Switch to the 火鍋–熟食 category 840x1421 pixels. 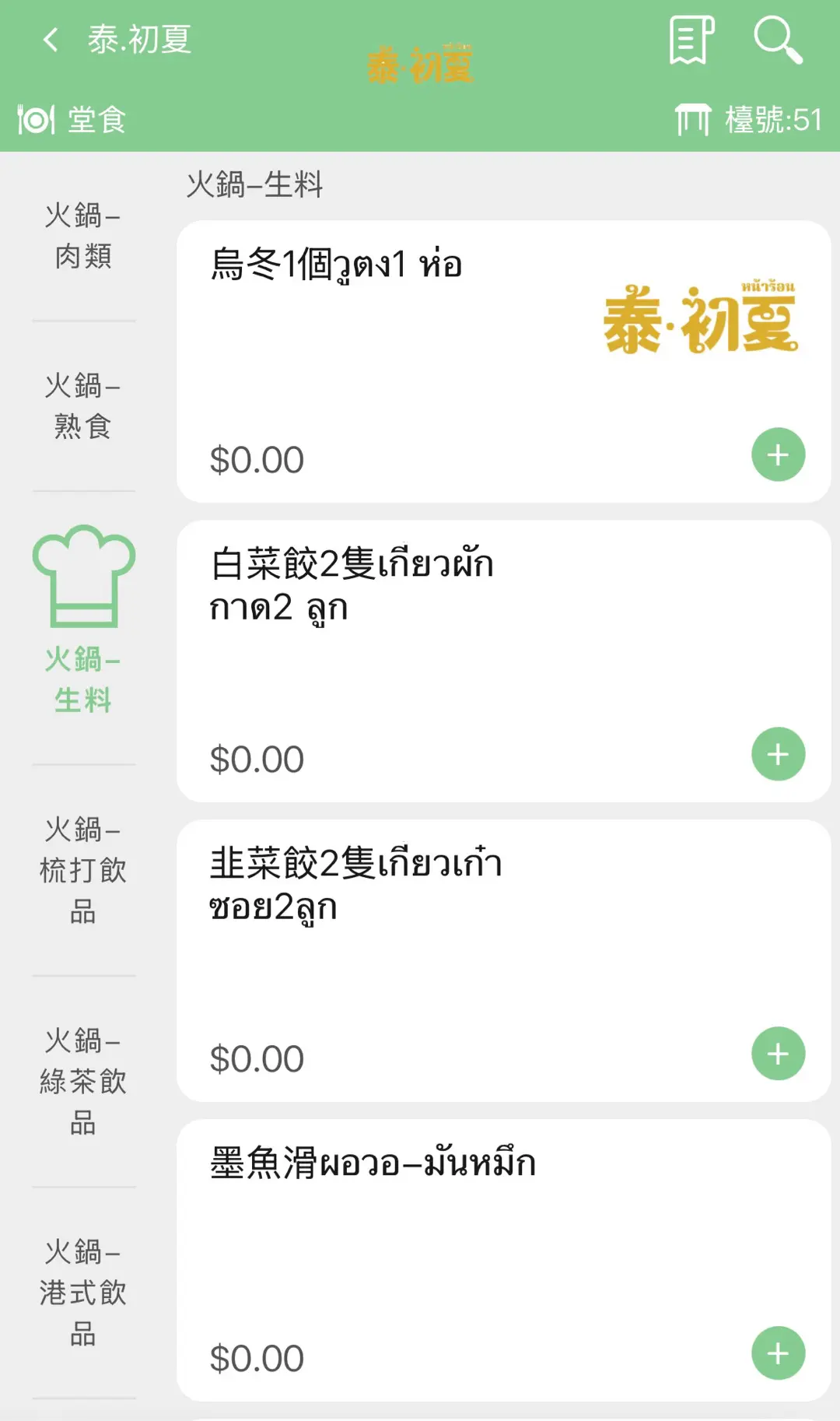tap(83, 405)
